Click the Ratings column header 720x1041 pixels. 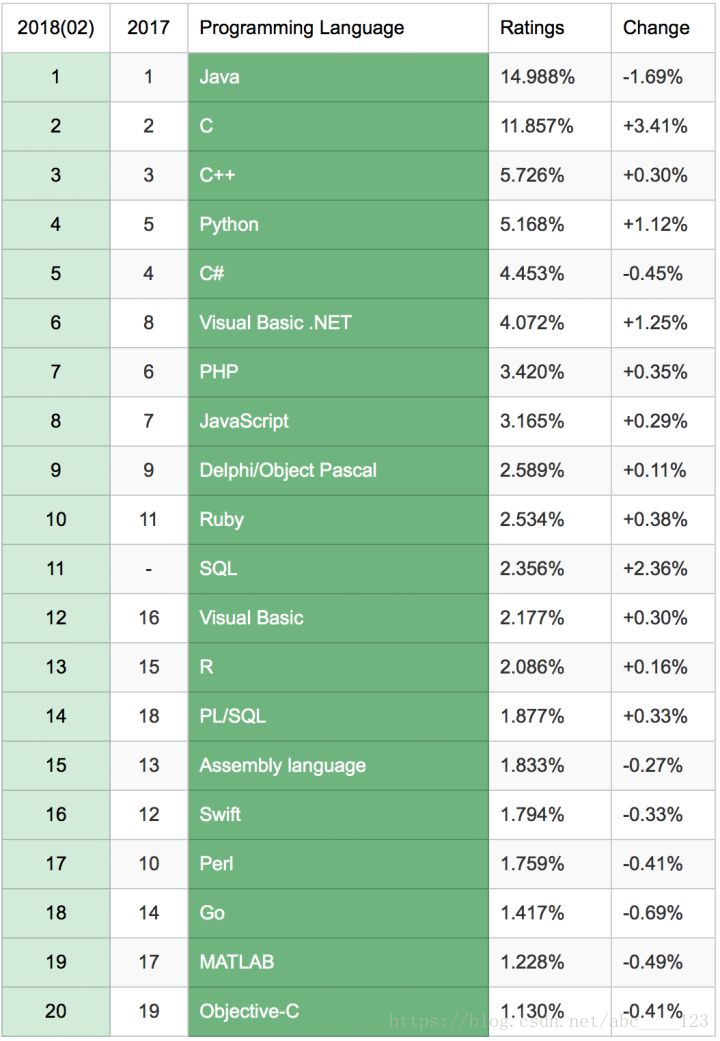[549, 28]
